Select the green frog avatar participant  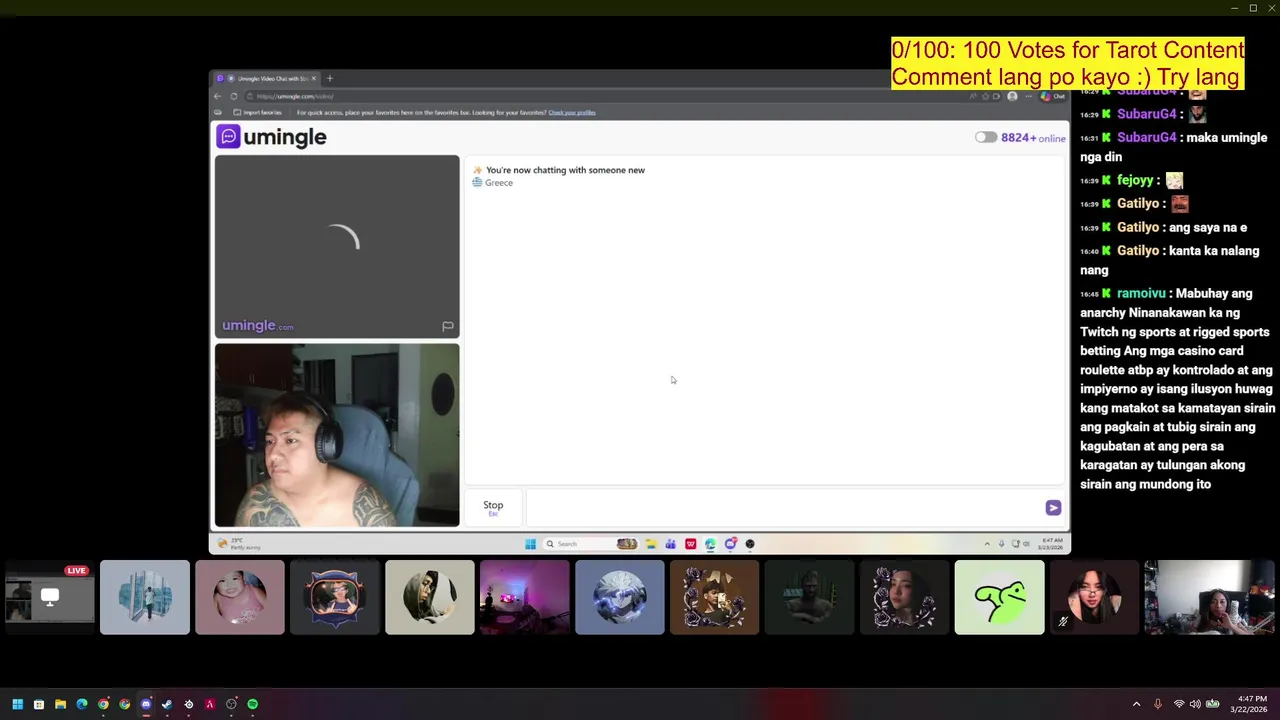point(1000,598)
